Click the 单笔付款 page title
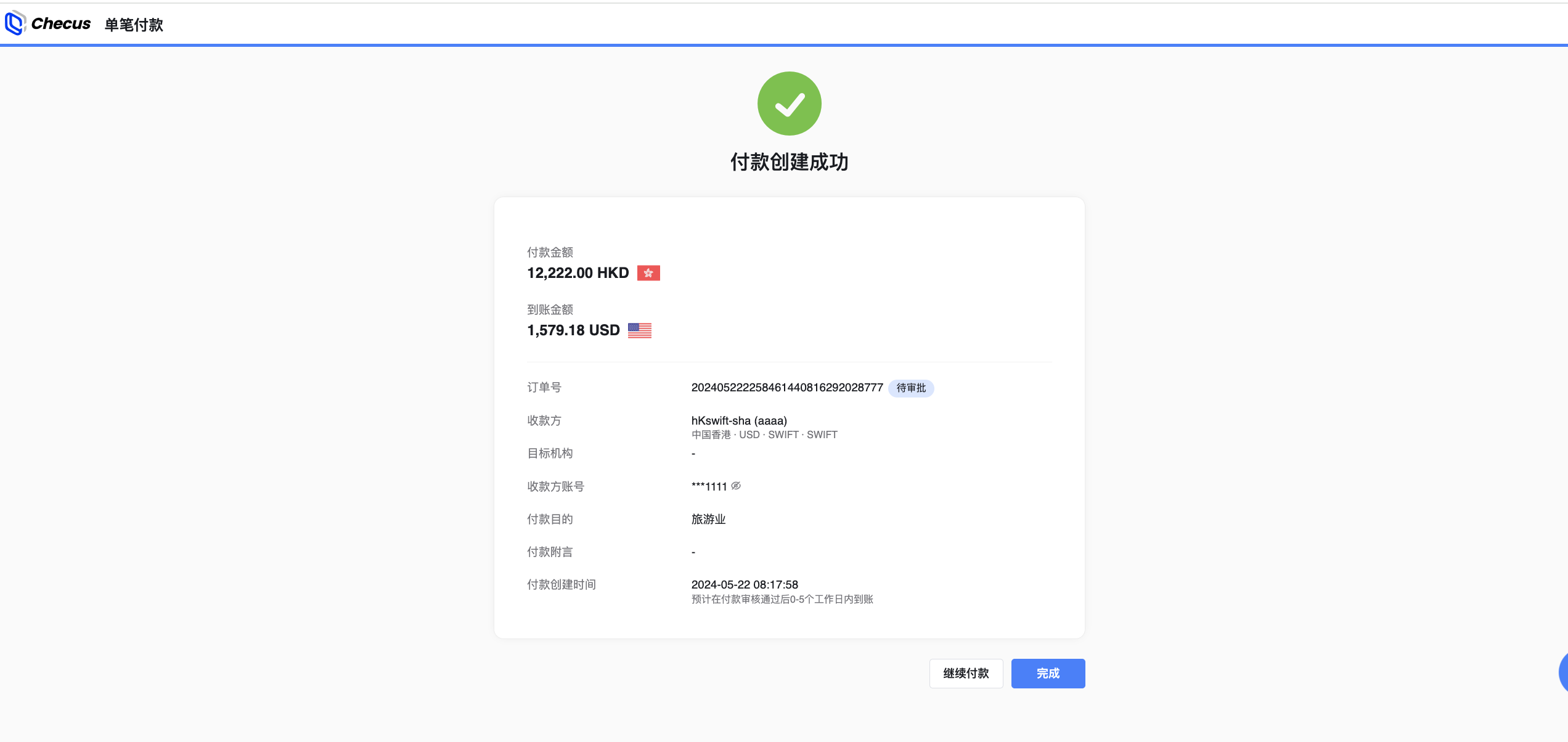Viewport: 1568px width, 742px height. pos(134,25)
